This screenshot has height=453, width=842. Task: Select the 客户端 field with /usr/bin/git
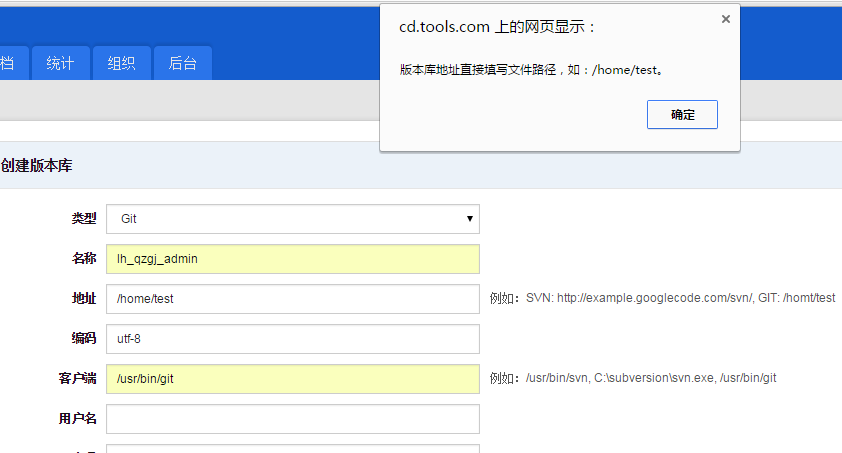[293, 379]
